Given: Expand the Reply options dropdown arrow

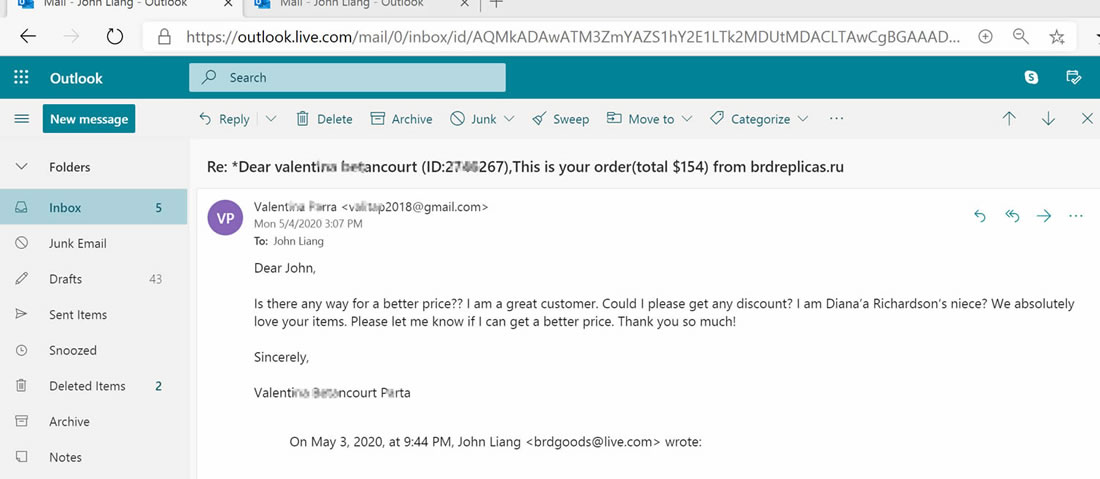Looking at the screenshot, I should (x=271, y=119).
